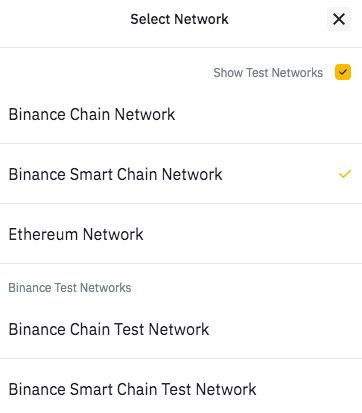
Task: Click the Ethereum Network row
Action: (x=181, y=234)
